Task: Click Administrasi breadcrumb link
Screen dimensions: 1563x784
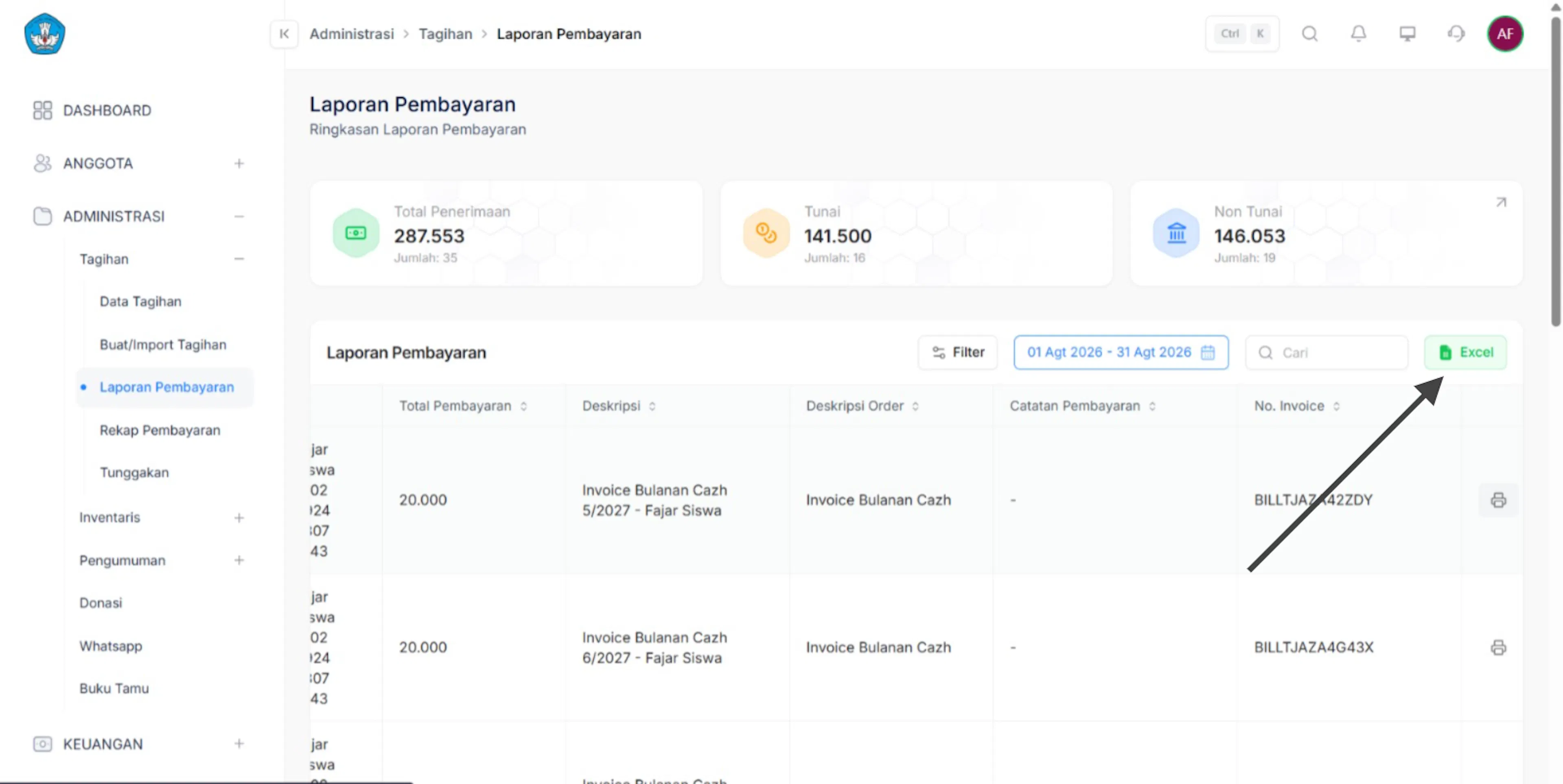Action: pyautogui.click(x=351, y=34)
